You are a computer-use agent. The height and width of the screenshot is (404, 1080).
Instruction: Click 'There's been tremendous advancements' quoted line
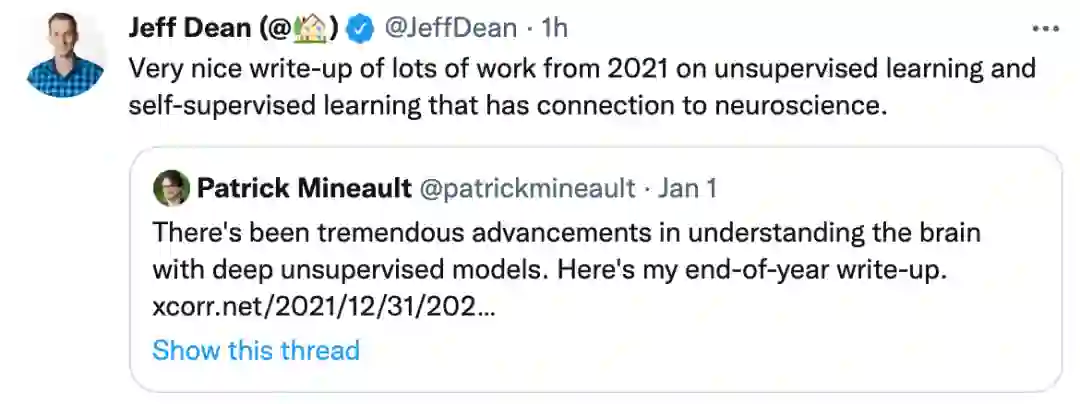point(567,233)
